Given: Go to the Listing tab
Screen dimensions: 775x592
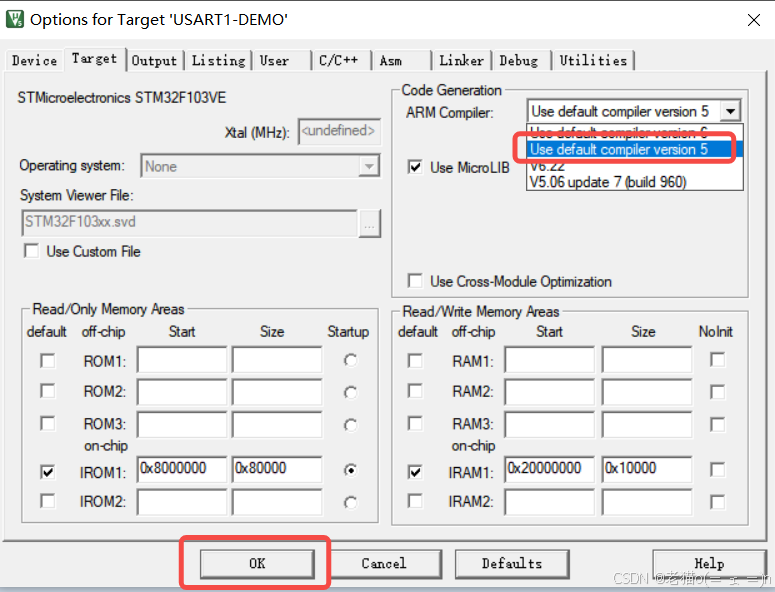Looking at the screenshot, I should (x=218, y=61).
